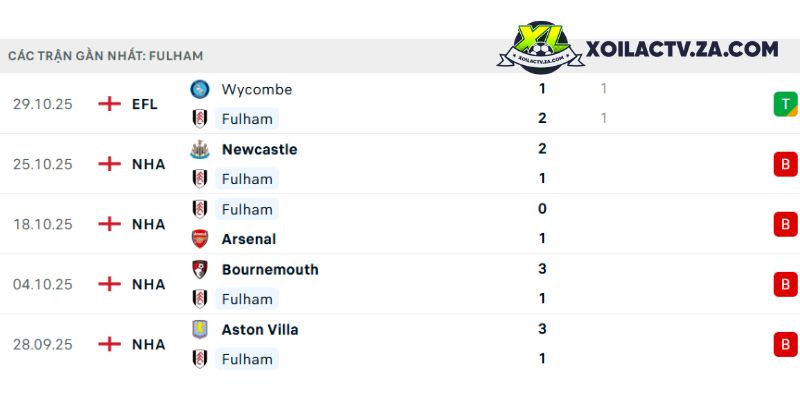The height and width of the screenshot is (400, 800).
Task: Click the XOILACTV.ZA.COM site title
Action: 682,49
